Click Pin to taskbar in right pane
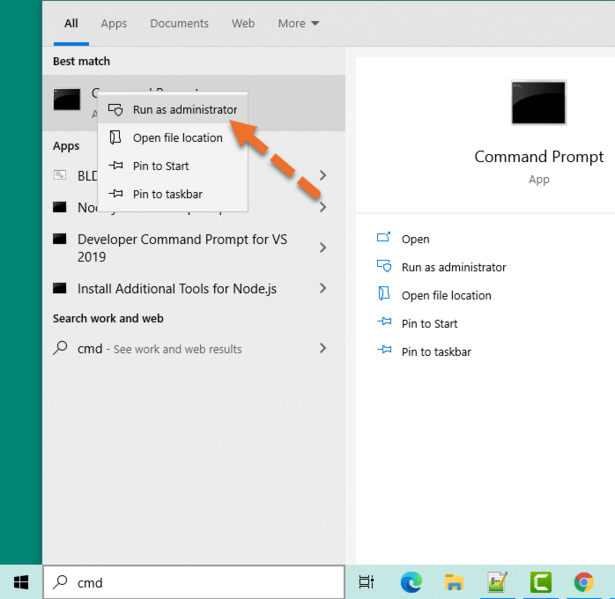615x599 pixels. coord(436,352)
